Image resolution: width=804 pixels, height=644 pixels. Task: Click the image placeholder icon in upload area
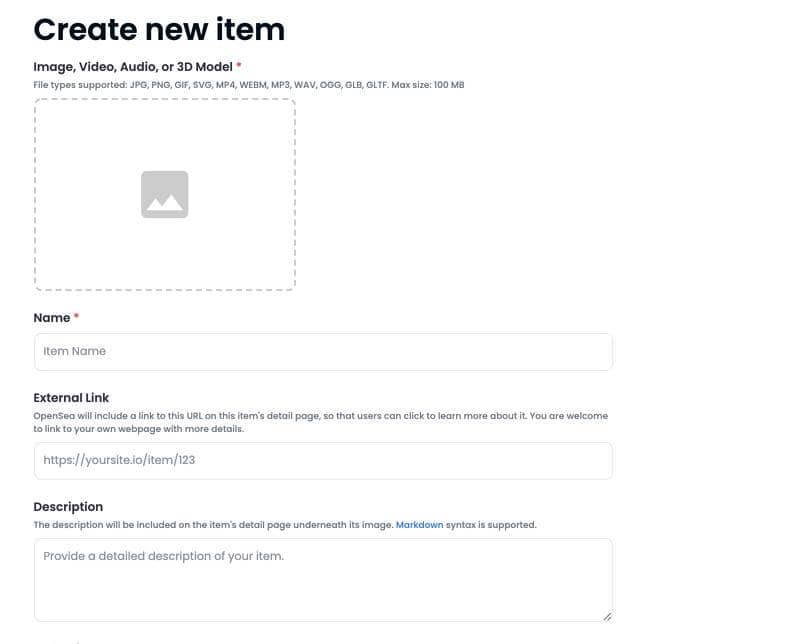164,194
